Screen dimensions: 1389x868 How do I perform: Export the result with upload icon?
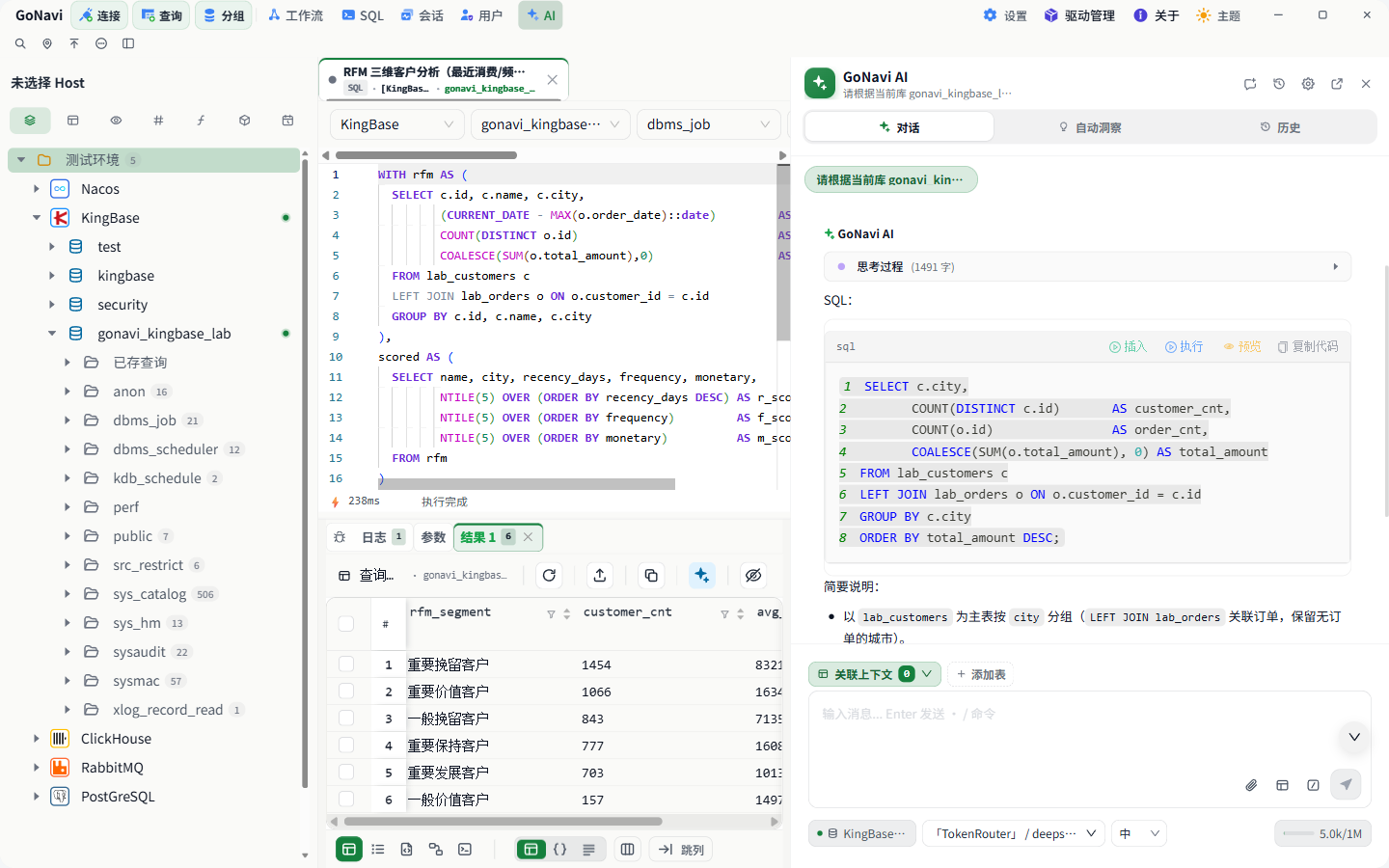(x=600, y=575)
